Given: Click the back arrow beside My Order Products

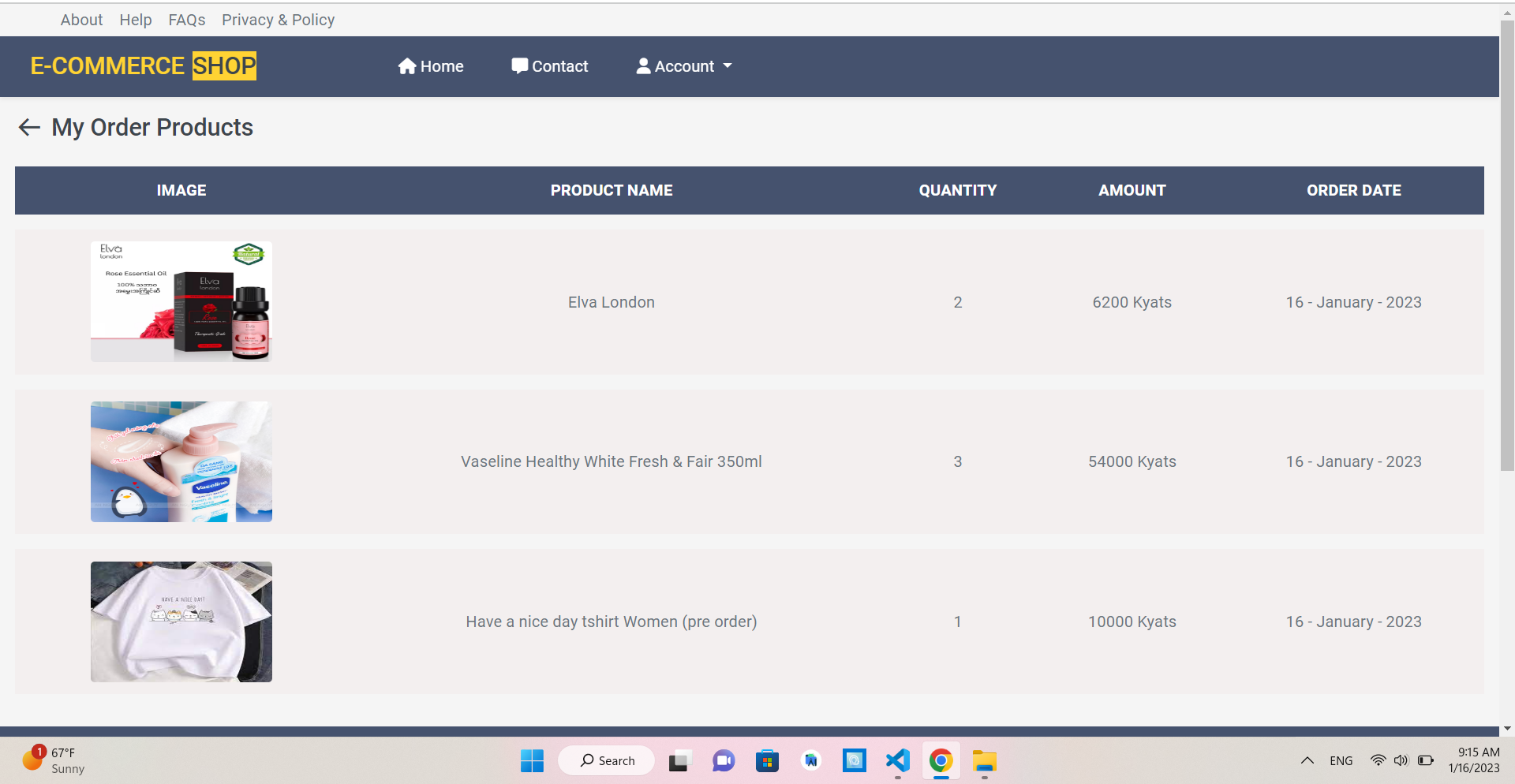Looking at the screenshot, I should pyautogui.click(x=29, y=127).
